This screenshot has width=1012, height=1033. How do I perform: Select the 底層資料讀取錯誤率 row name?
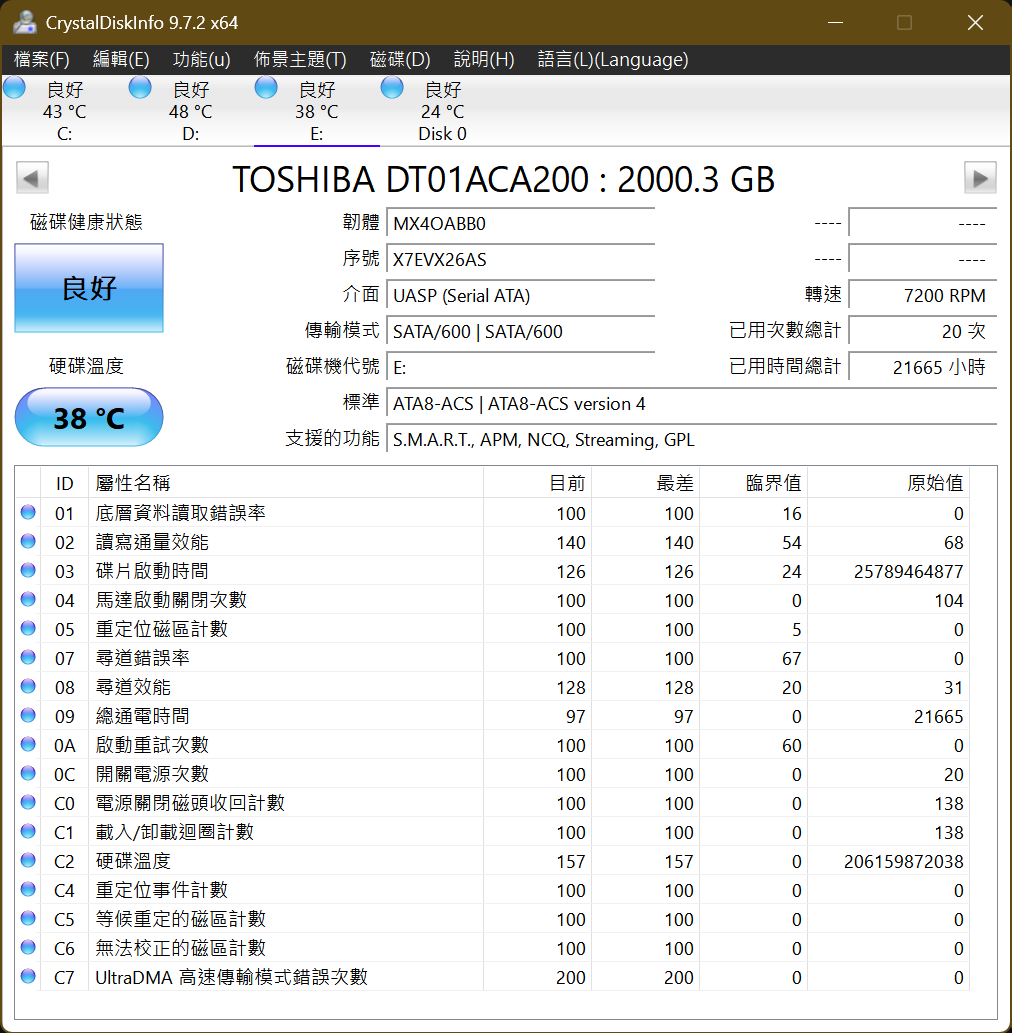coord(181,513)
